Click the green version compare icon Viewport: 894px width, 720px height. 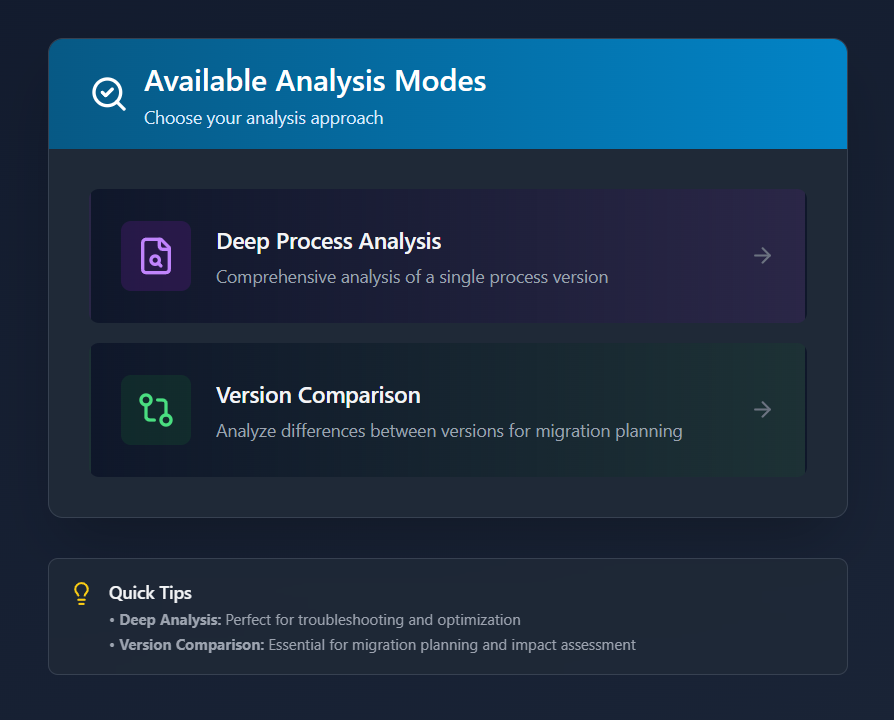pos(156,410)
